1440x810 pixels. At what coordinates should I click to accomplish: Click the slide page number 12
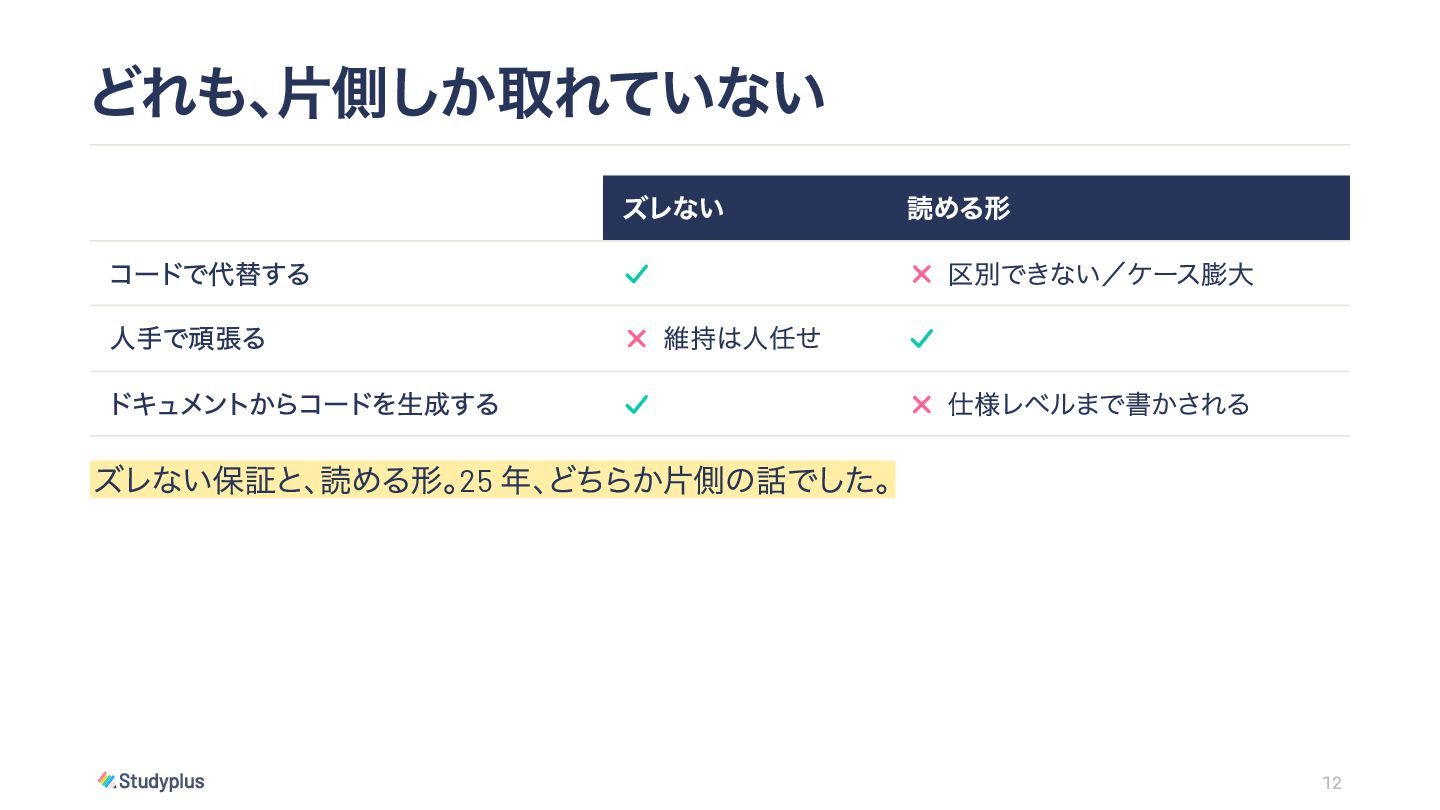coord(1331,783)
